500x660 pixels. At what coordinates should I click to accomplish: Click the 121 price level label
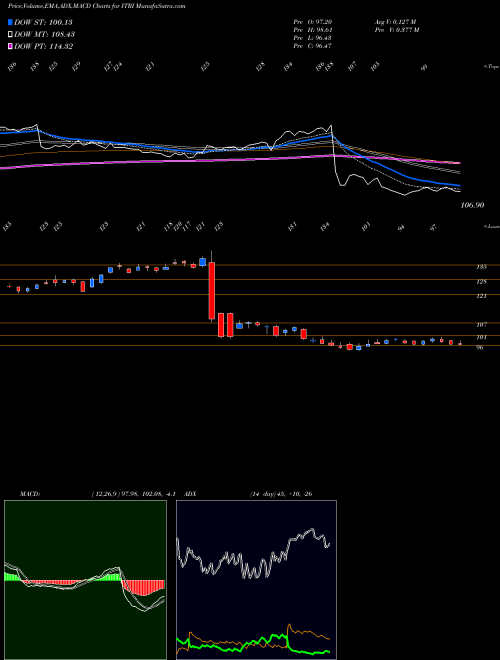click(x=481, y=296)
